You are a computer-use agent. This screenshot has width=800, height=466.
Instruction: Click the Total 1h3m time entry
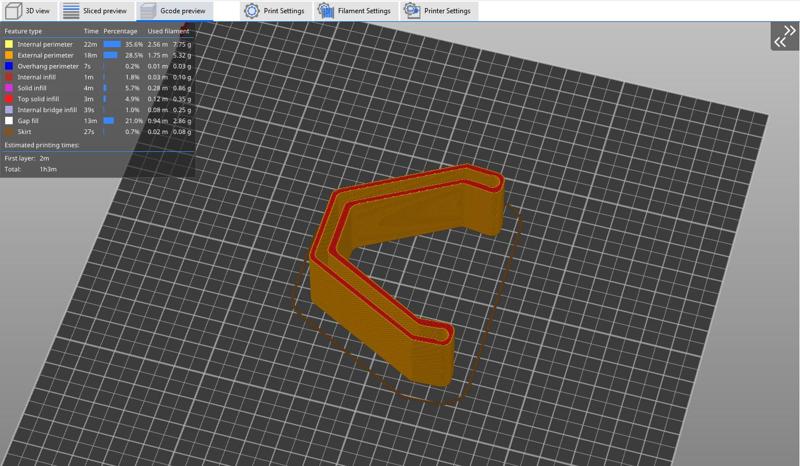(31, 169)
